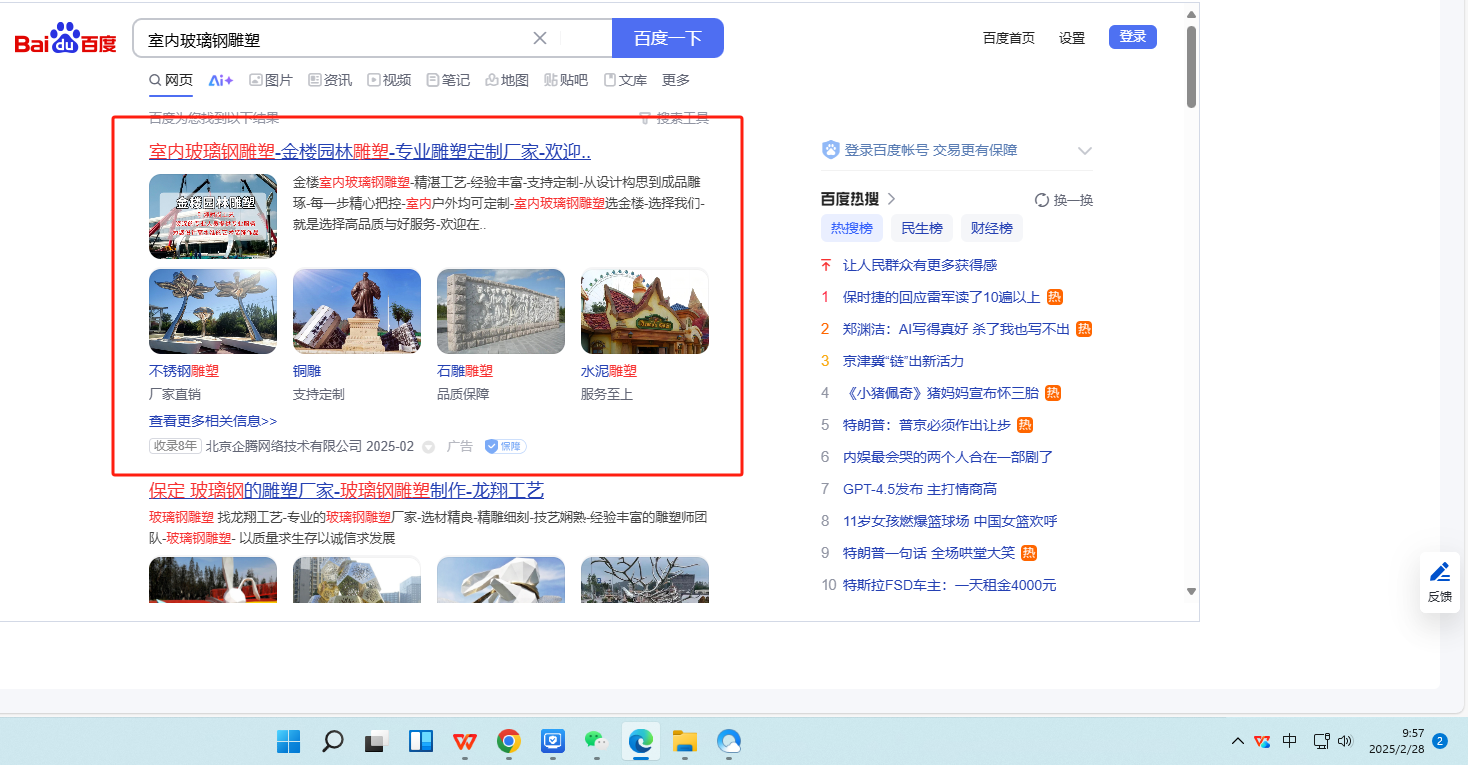Select the 财经榜 ranking list

[992, 228]
